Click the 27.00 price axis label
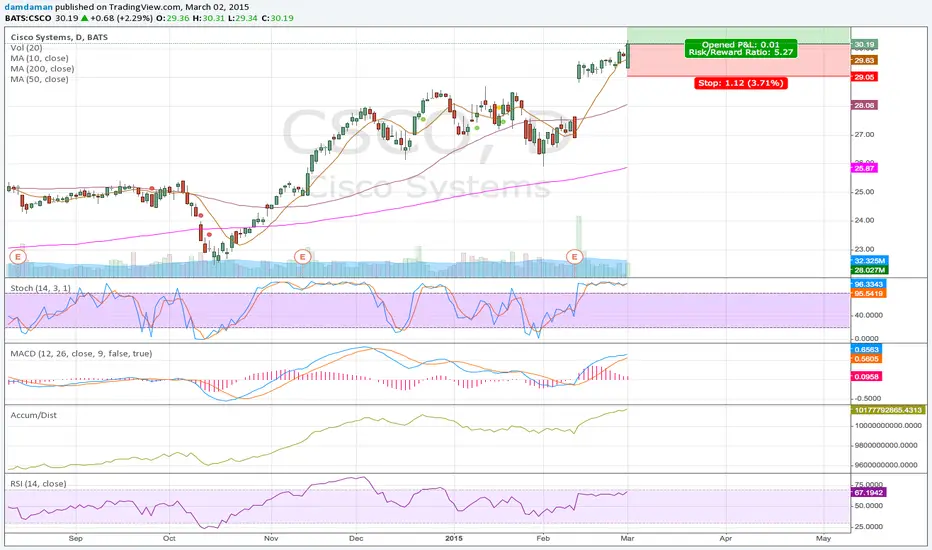This screenshot has width=932, height=550. tap(865, 134)
